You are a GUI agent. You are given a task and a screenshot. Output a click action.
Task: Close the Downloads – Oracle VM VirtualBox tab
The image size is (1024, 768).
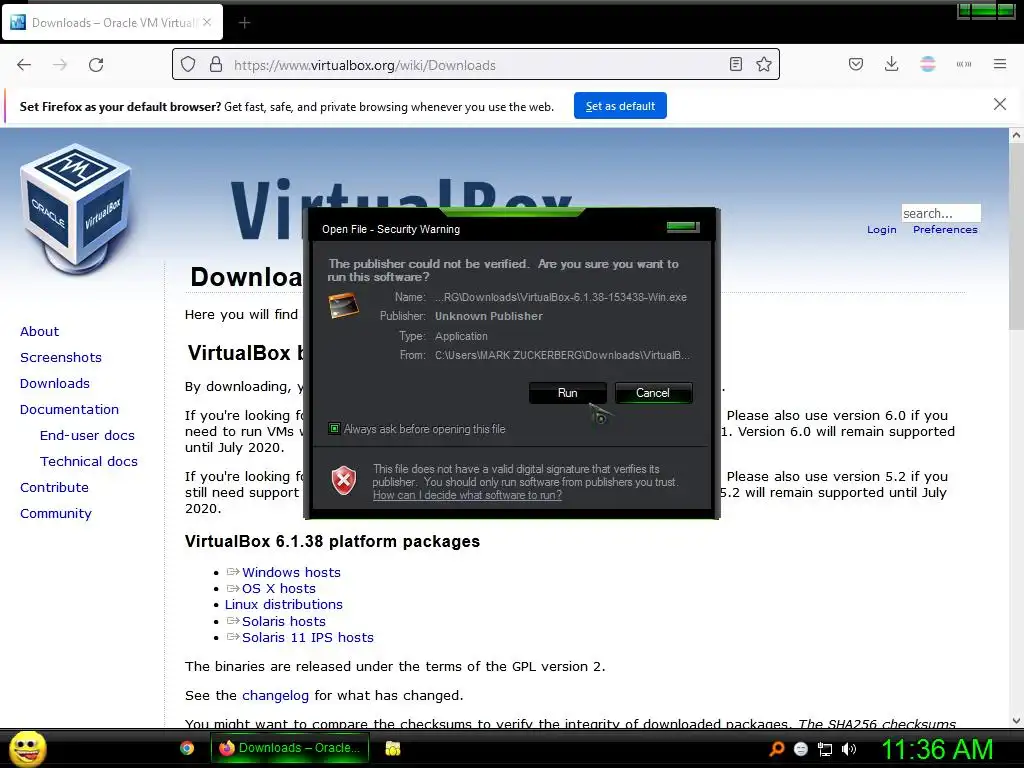(207, 22)
